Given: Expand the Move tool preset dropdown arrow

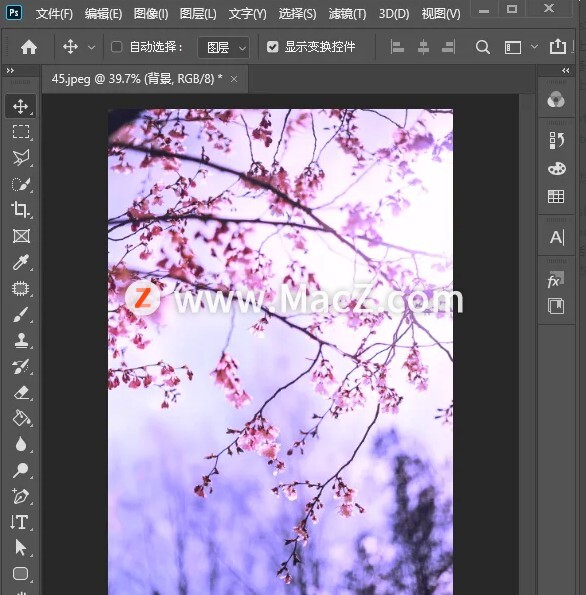Looking at the screenshot, I should (91, 48).
